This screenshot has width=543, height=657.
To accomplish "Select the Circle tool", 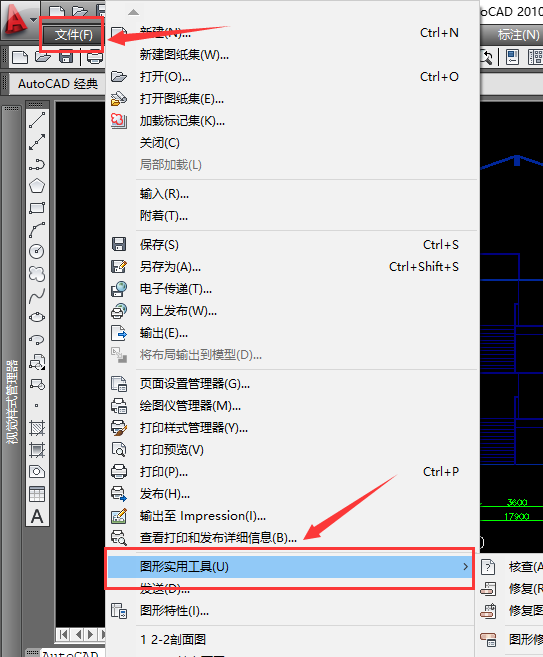I will (37, 251).
